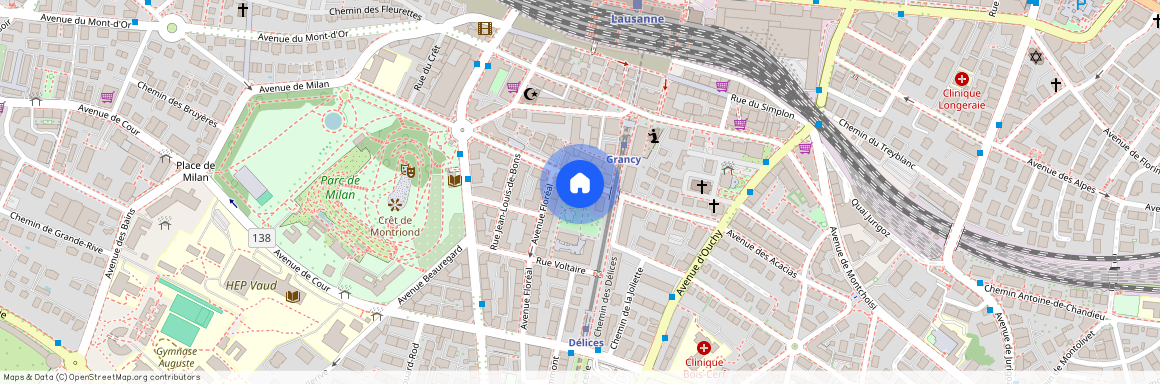Image resolution: width=1160 pixels, height=384 pixels.
Task: Click the parking P icon at top right
Action: click(x=1081, y=5)
